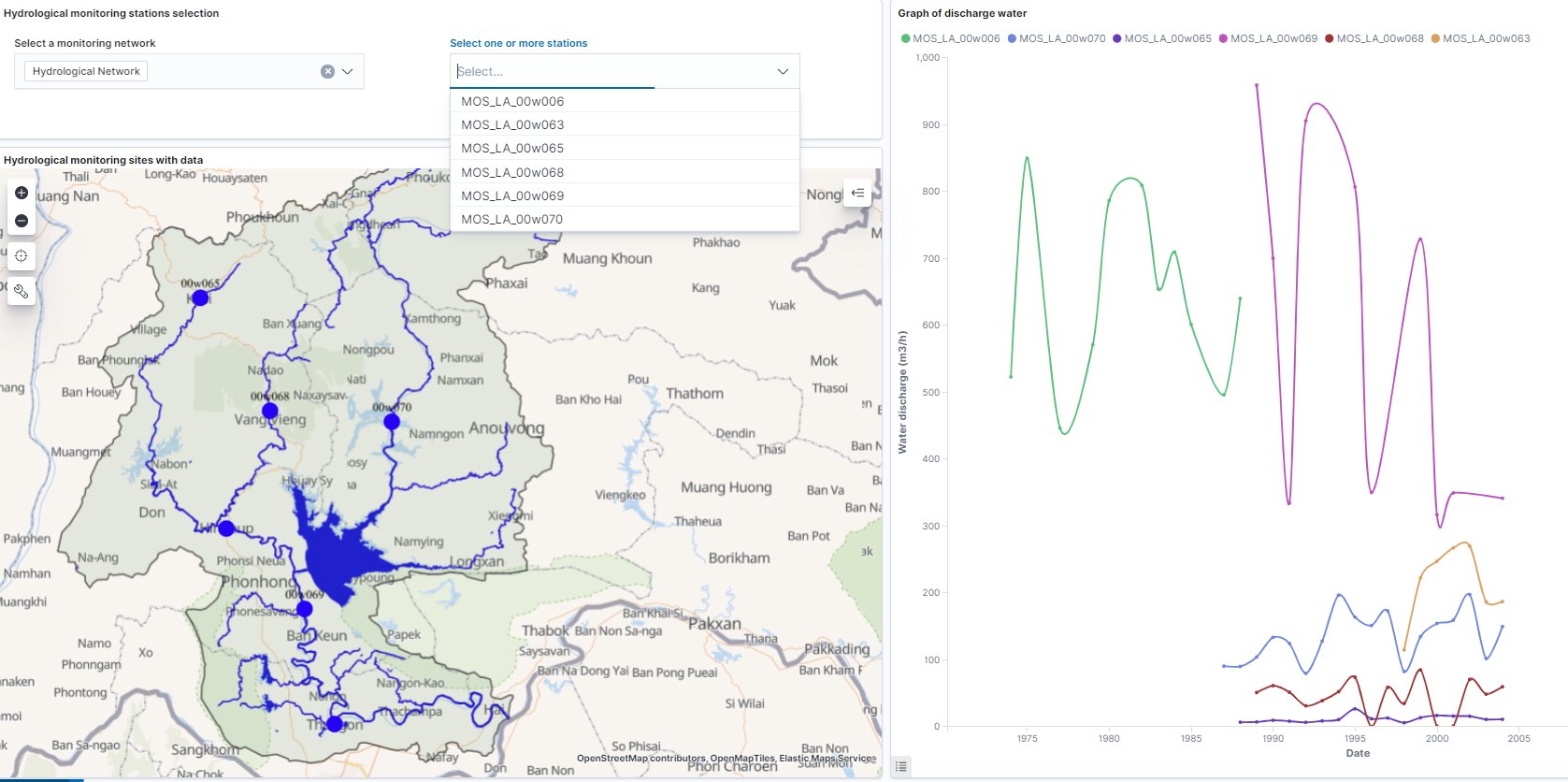The image size is (1568, 782).
Task: Click station marker 00w070 on map
Action: click(392, 422)
